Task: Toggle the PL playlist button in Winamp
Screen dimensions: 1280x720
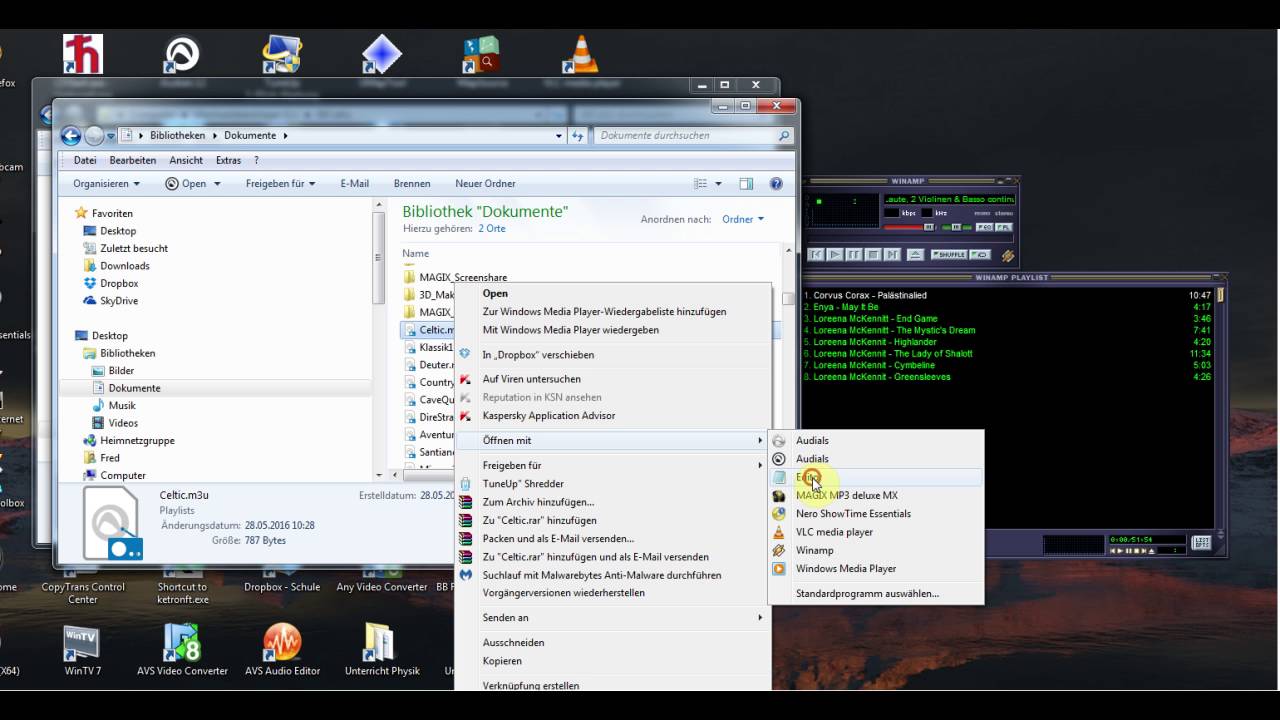Action: tap(1004, 227)
